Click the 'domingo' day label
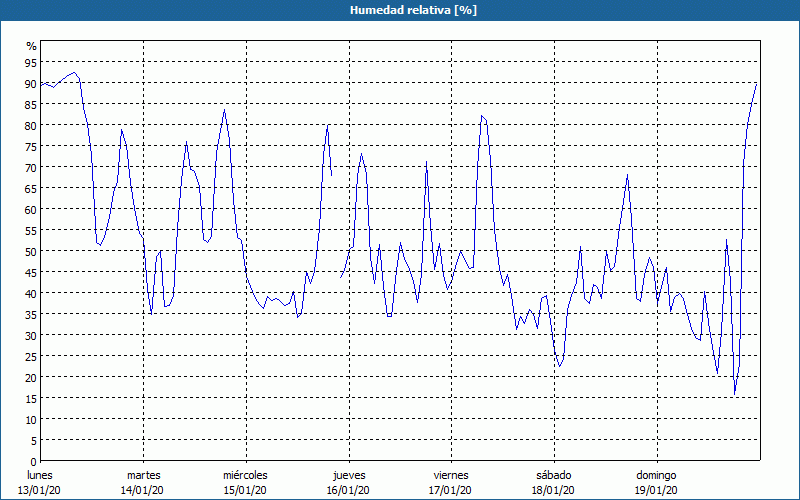This screenshot has height=500, width=800. [x=656, y=475]
